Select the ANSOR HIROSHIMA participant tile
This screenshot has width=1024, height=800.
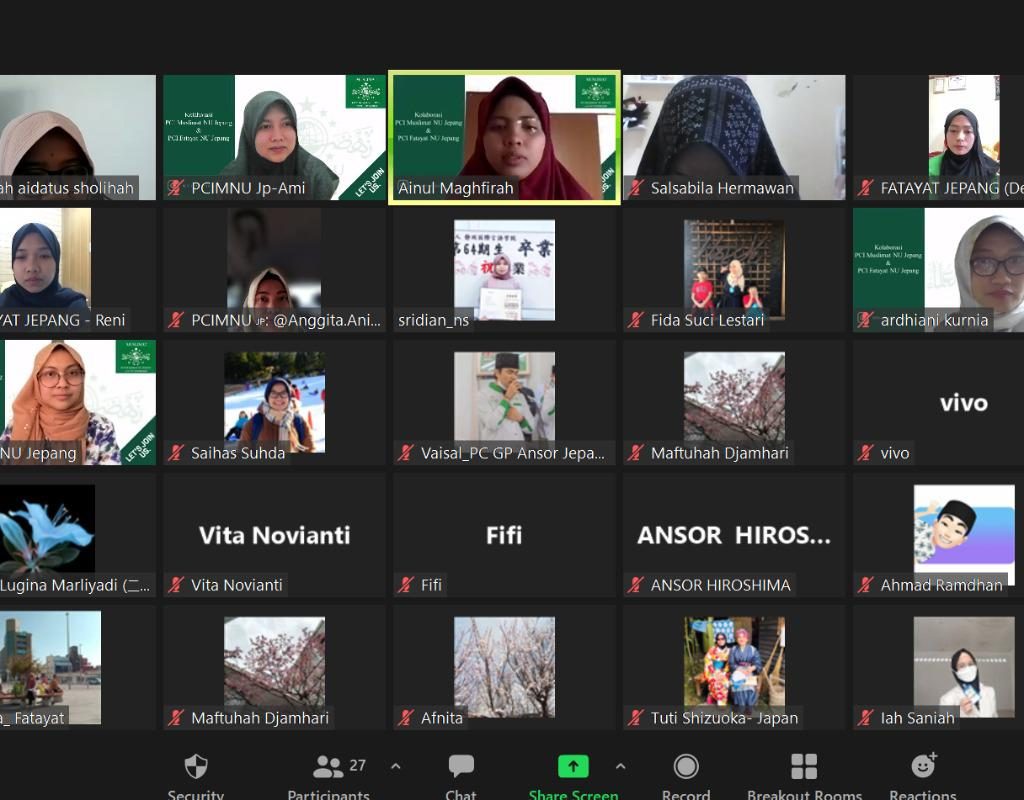coord(734,535)
